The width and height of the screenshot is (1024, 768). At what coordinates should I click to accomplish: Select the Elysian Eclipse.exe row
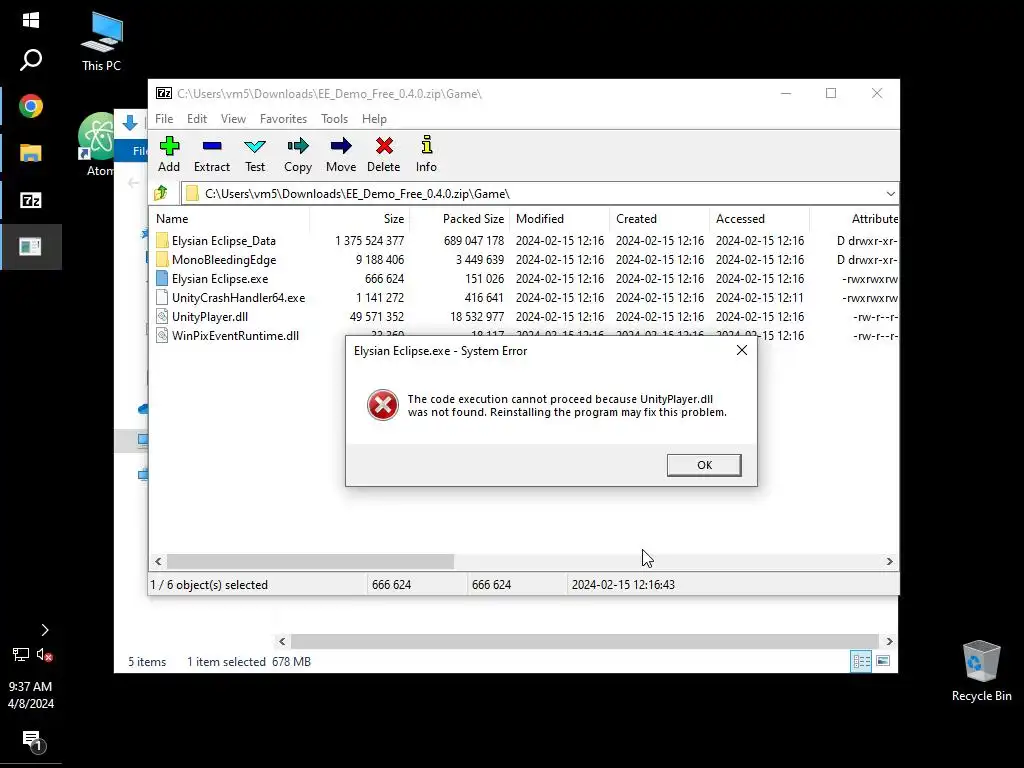[x=524, y=278]
